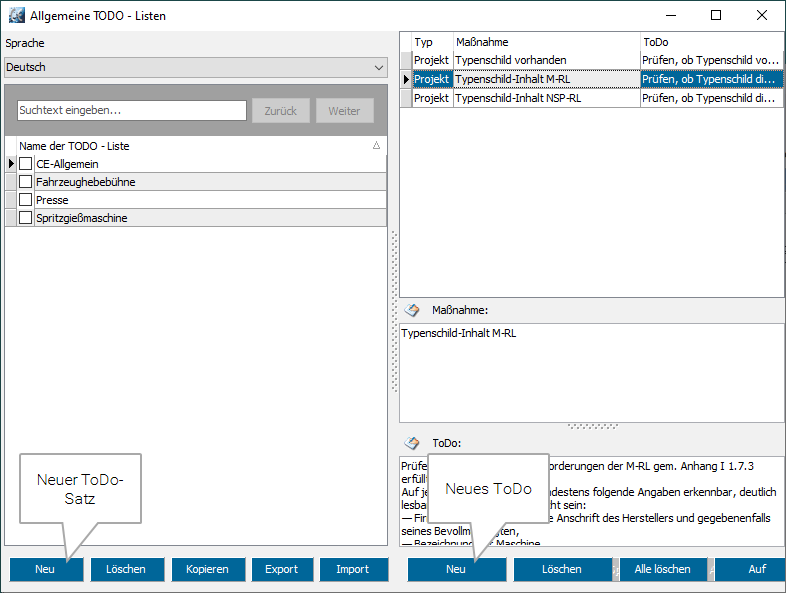
Task: Check the Presse list checkbox
Action: (26, 200)
